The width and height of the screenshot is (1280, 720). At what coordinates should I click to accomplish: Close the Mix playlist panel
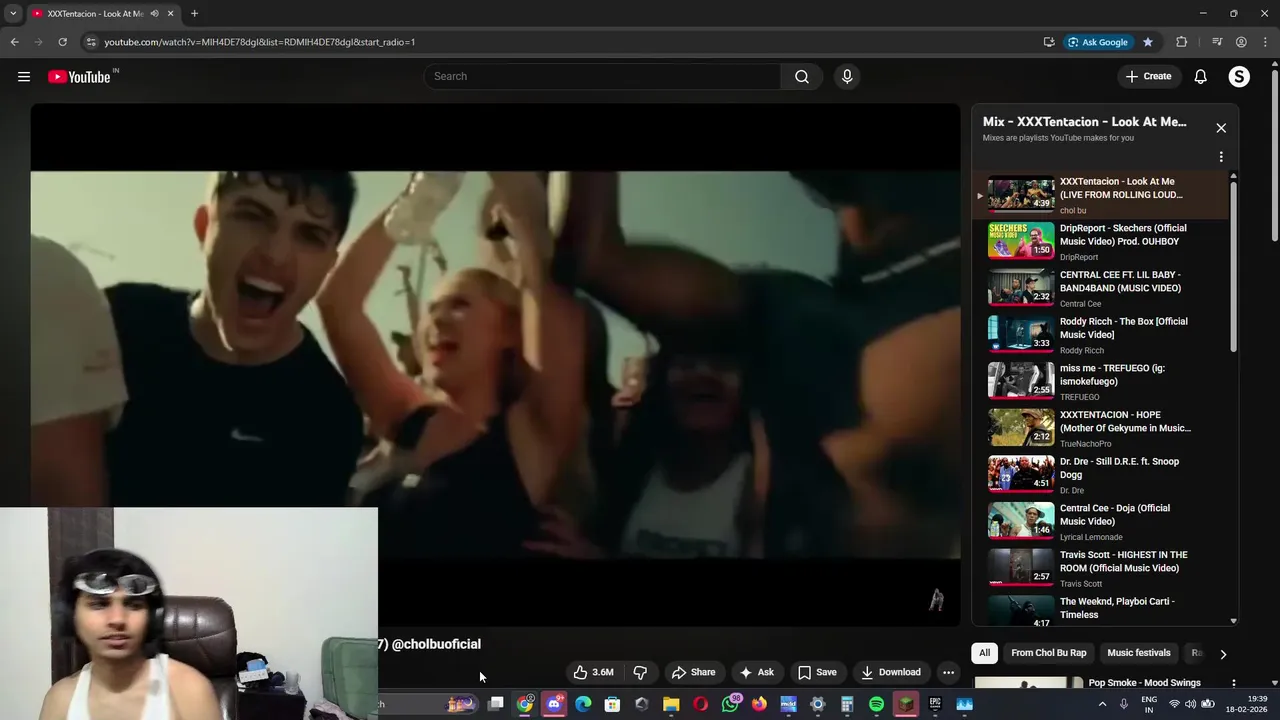1221,128
